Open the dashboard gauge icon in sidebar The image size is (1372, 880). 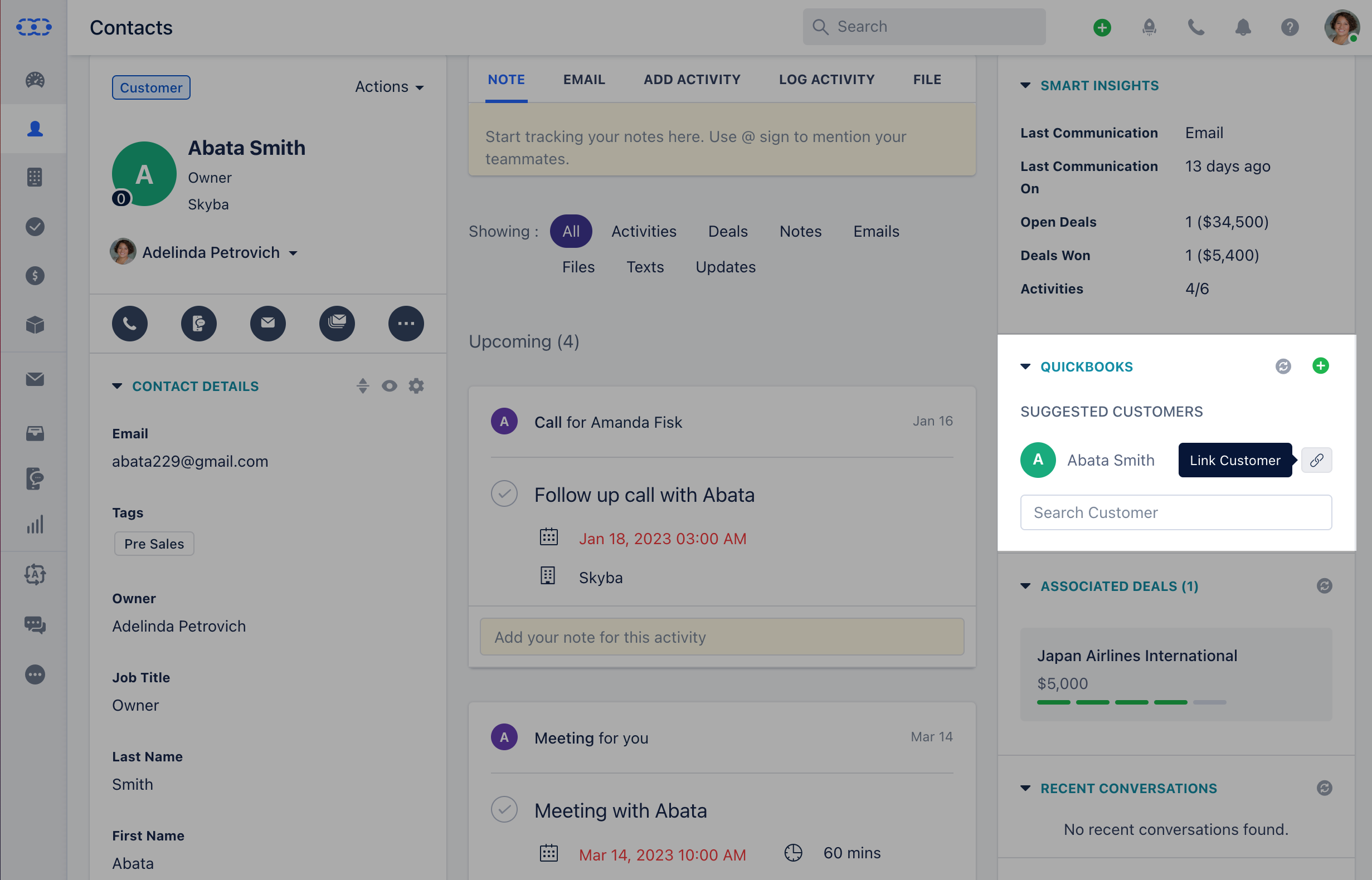[35, 80]
